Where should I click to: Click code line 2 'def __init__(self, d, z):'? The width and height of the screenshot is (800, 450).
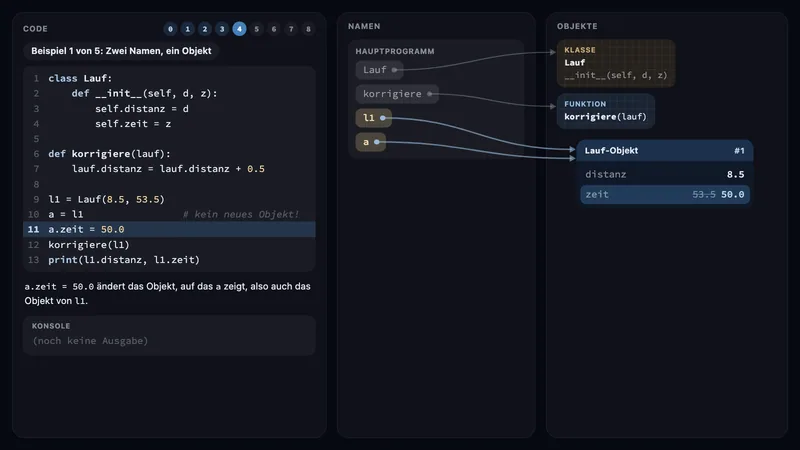coord(169,93)
